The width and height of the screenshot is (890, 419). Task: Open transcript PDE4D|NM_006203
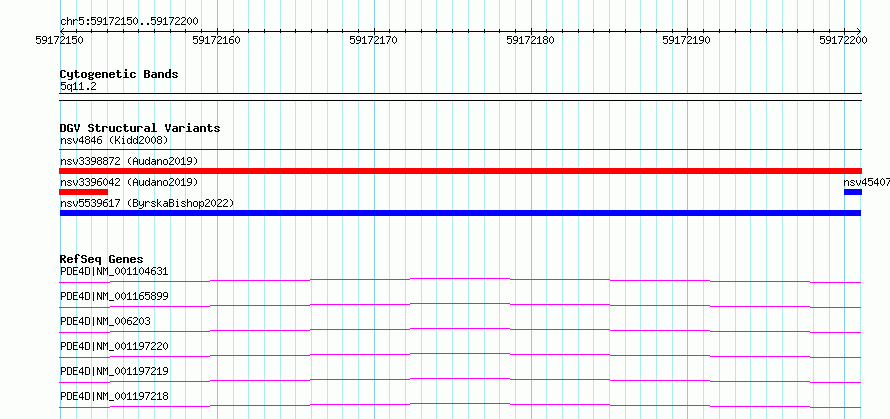105,321
